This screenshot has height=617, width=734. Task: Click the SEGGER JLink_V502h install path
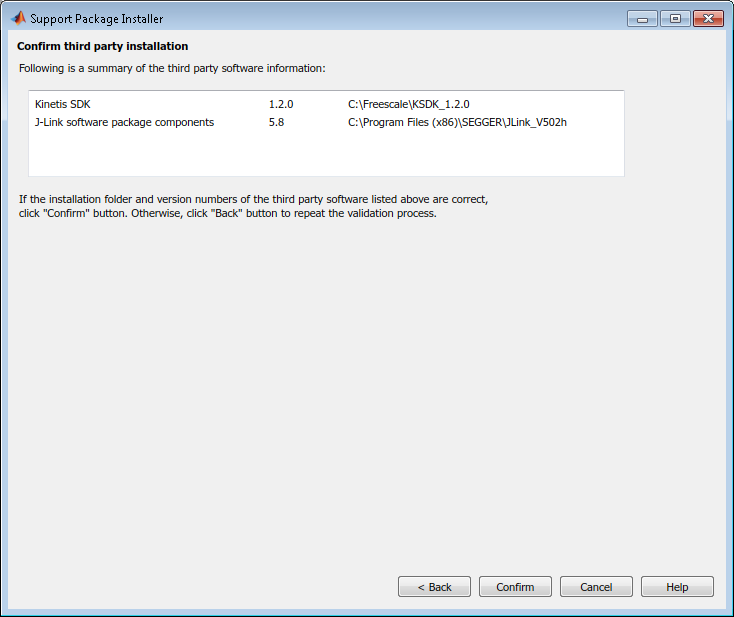click(x=457, y=122)
